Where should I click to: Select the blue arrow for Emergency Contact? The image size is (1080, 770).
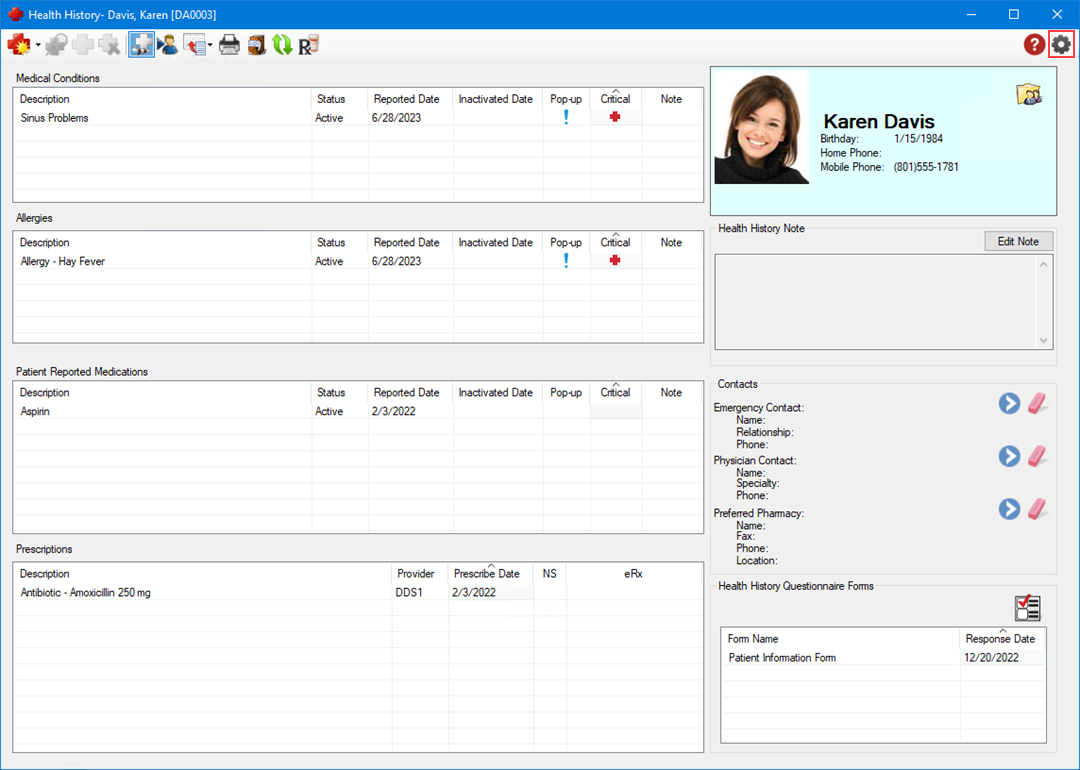click(x=1009, y=403)
